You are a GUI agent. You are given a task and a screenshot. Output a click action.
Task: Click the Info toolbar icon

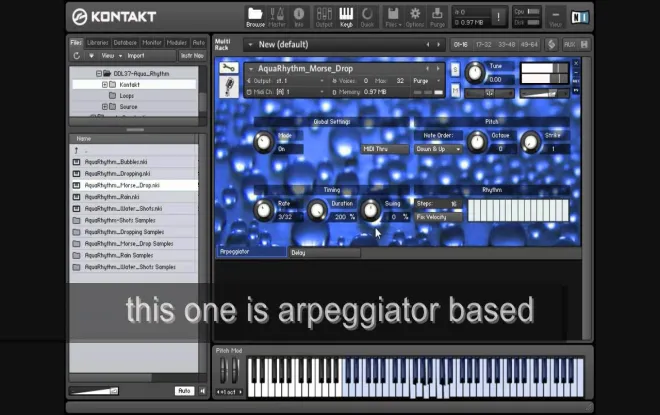[299, 17]
